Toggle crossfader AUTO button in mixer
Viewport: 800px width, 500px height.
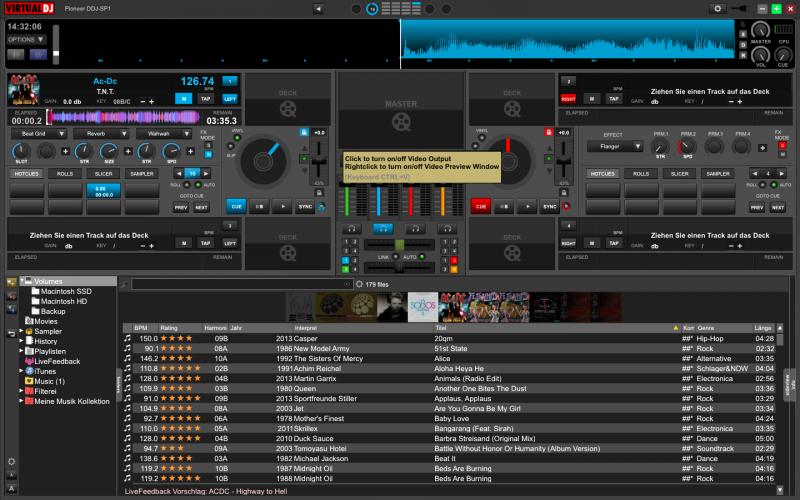[x=422, y=257]
